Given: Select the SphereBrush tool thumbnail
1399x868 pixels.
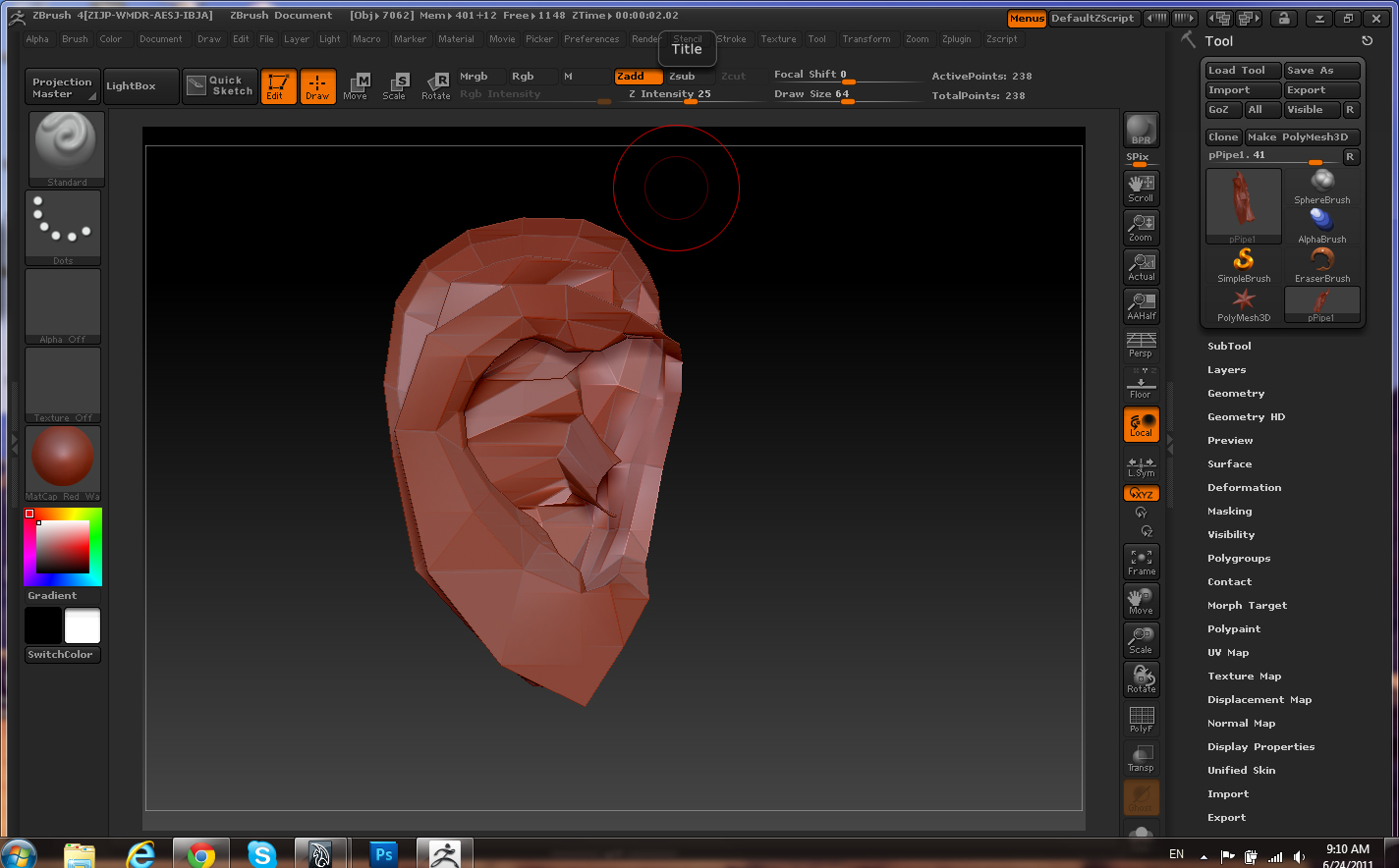Looking at the screenshot, I should [x=1321, y=187].
